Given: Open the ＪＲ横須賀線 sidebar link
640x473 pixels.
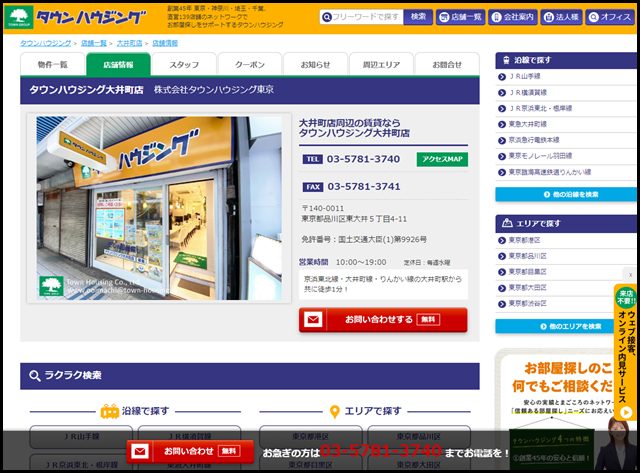Looking at the screenshot, I should 527,93.
